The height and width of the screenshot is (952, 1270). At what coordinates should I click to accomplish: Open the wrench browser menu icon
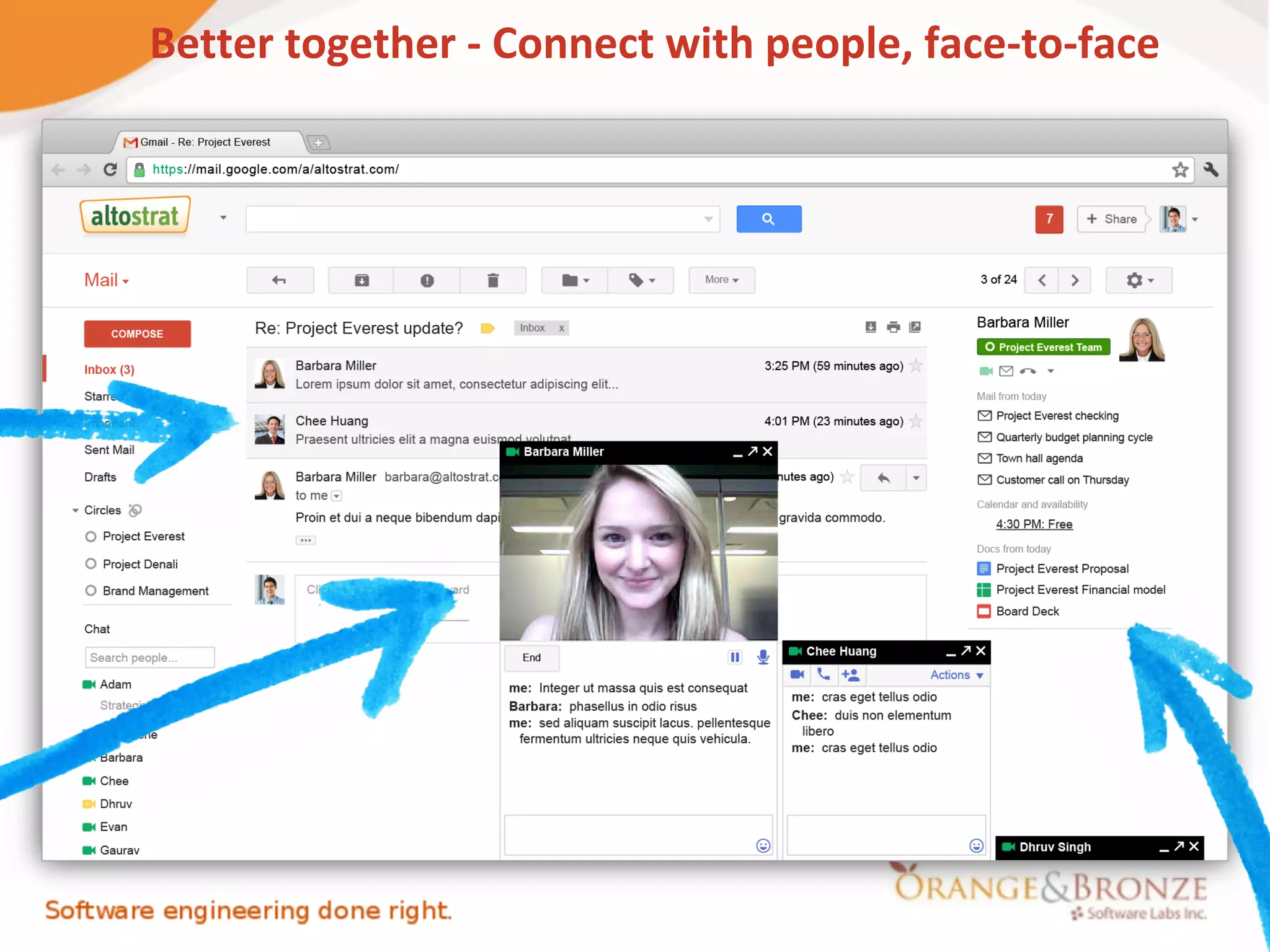pyautogui.click(x=1210, y=169)
